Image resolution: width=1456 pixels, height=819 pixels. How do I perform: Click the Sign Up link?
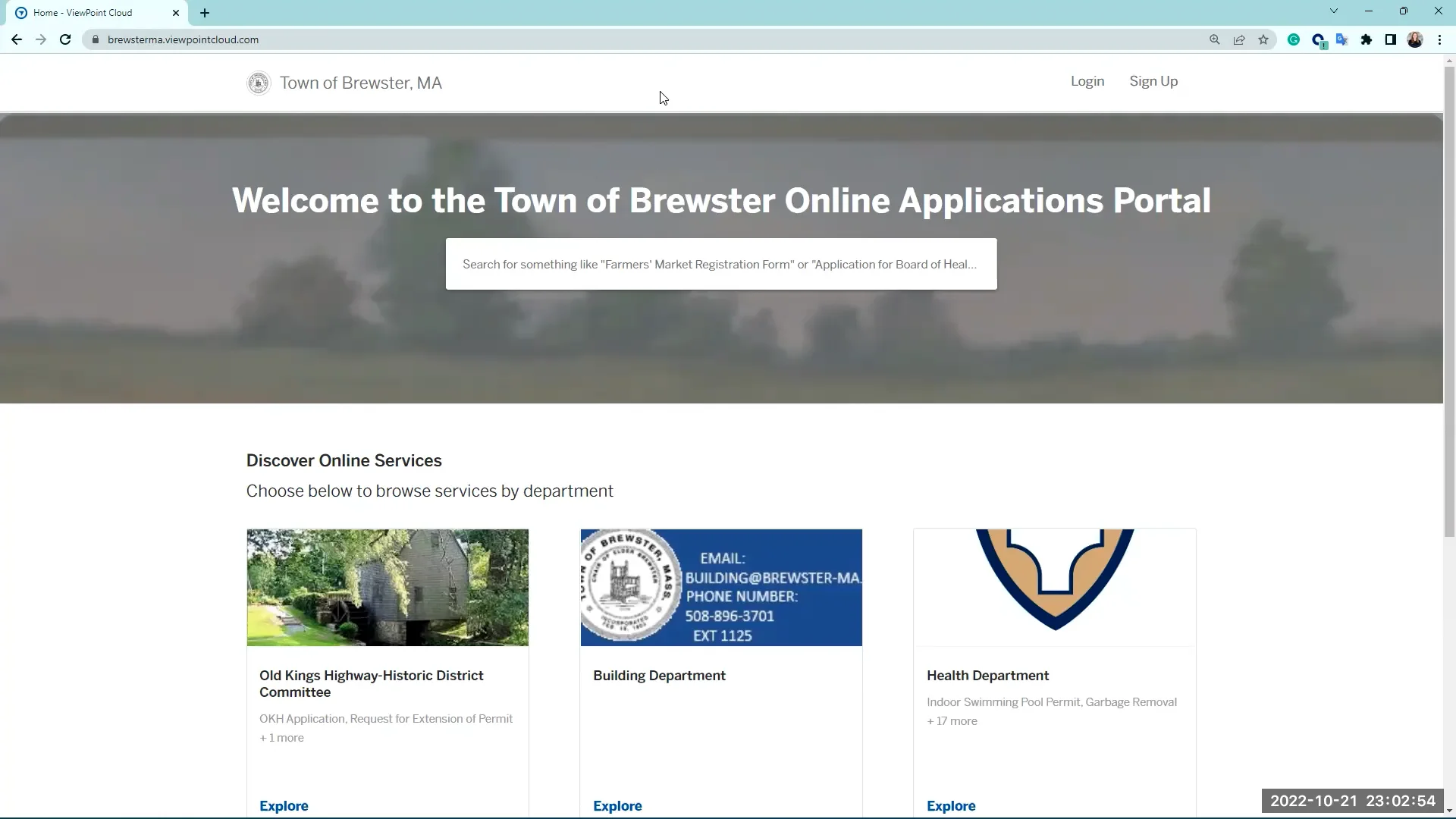point(1153,81)
